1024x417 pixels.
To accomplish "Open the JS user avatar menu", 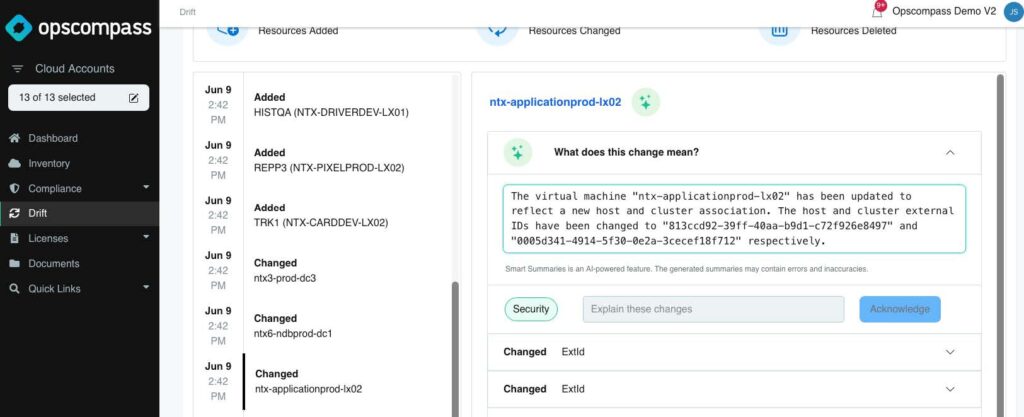I will 1012,11.
